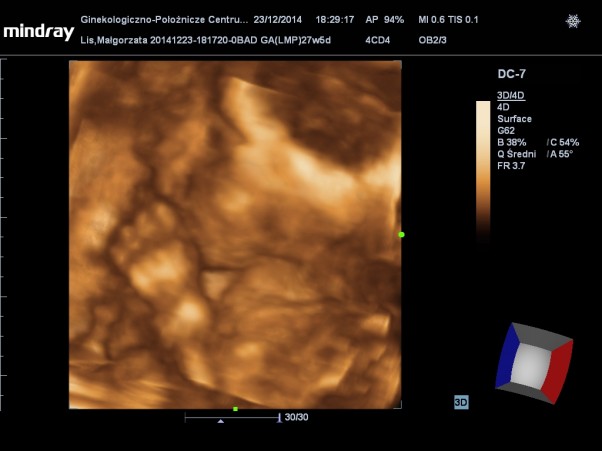
Task: Click the cine frame slider bar
Action: click(x=232, y=417)
